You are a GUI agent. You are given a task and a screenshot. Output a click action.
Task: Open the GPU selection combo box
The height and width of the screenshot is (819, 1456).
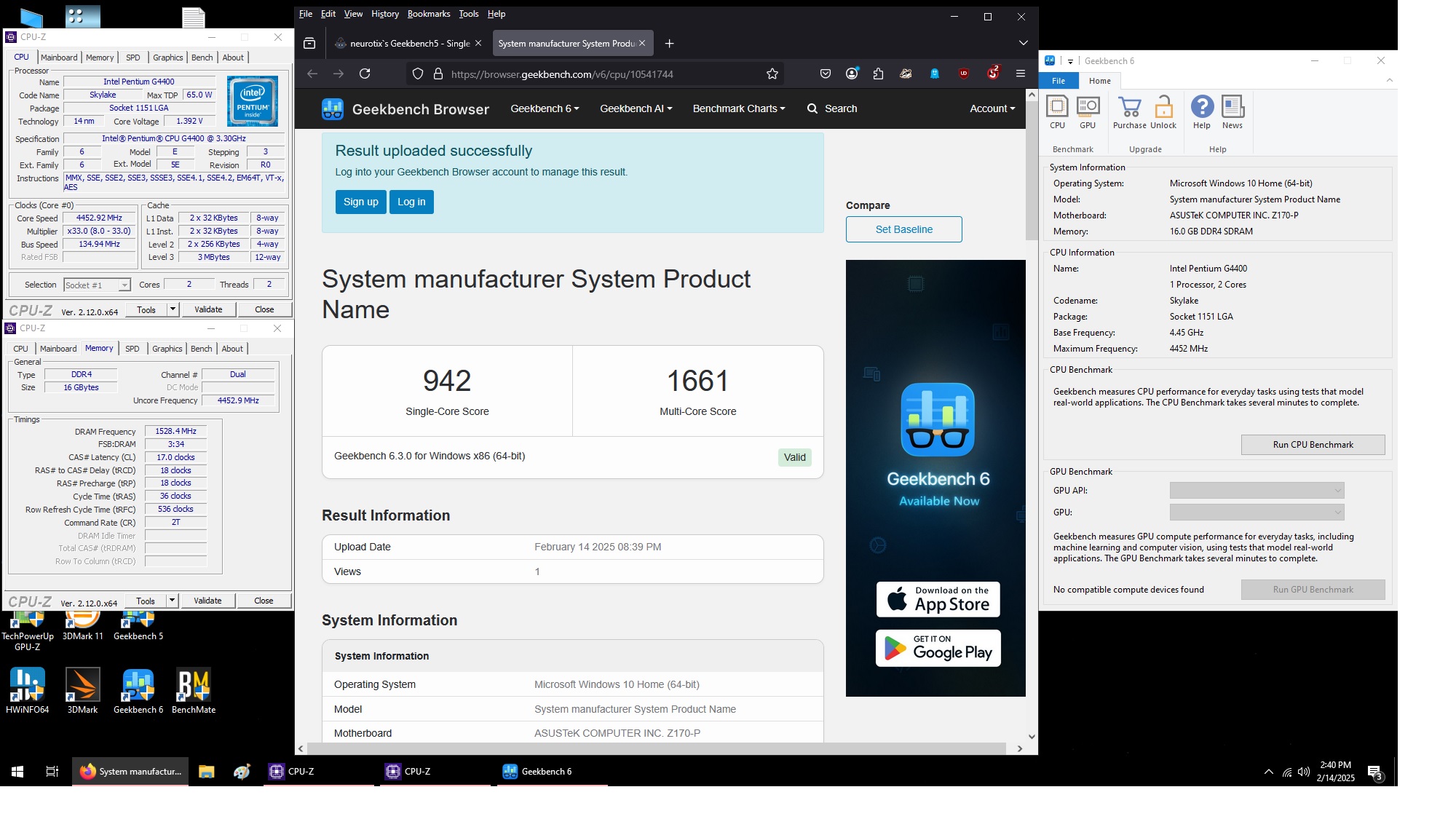pyautogui.click(x=1257, y=513)
